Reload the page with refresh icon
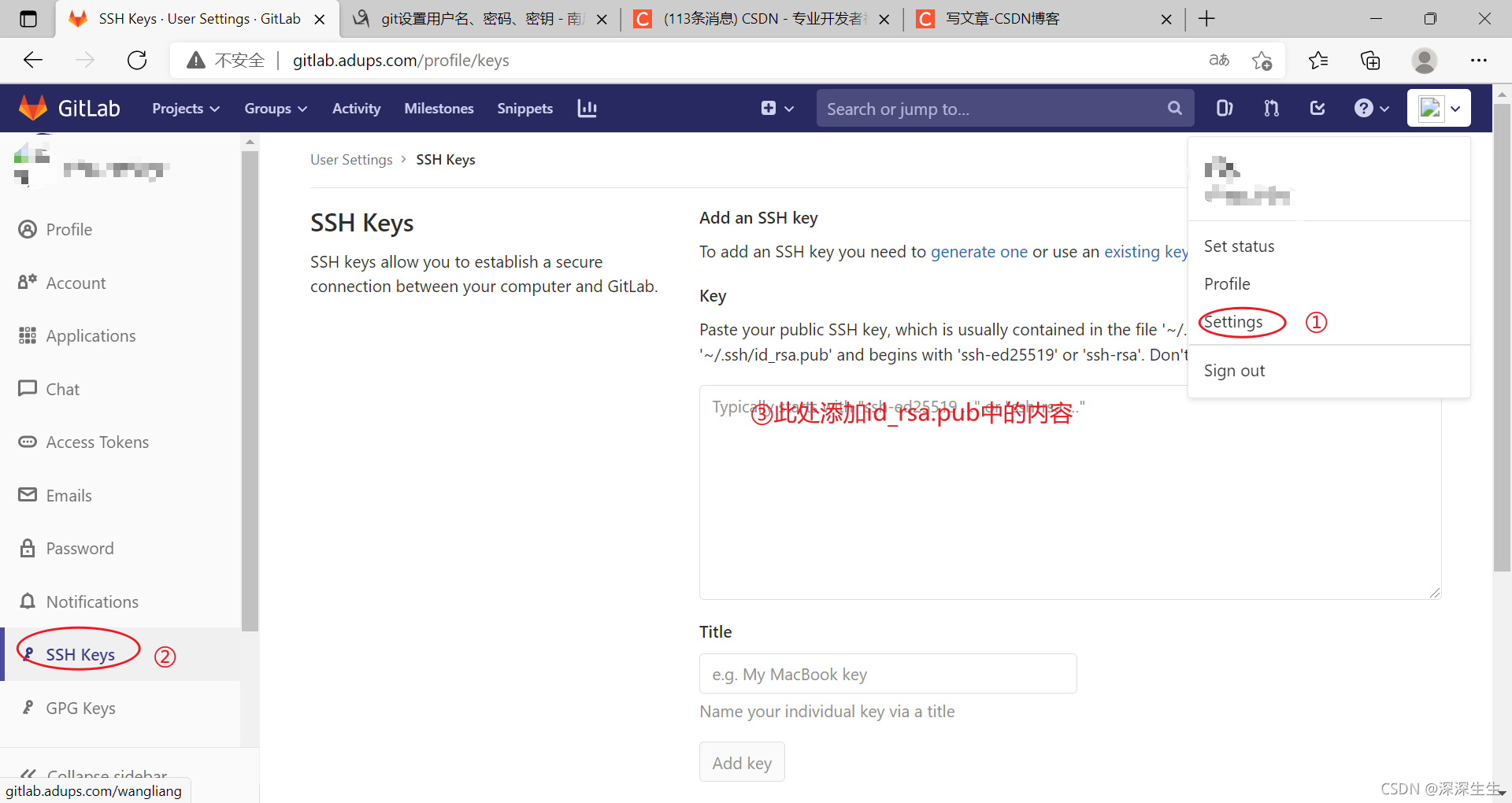 click(x=137, y=60)
